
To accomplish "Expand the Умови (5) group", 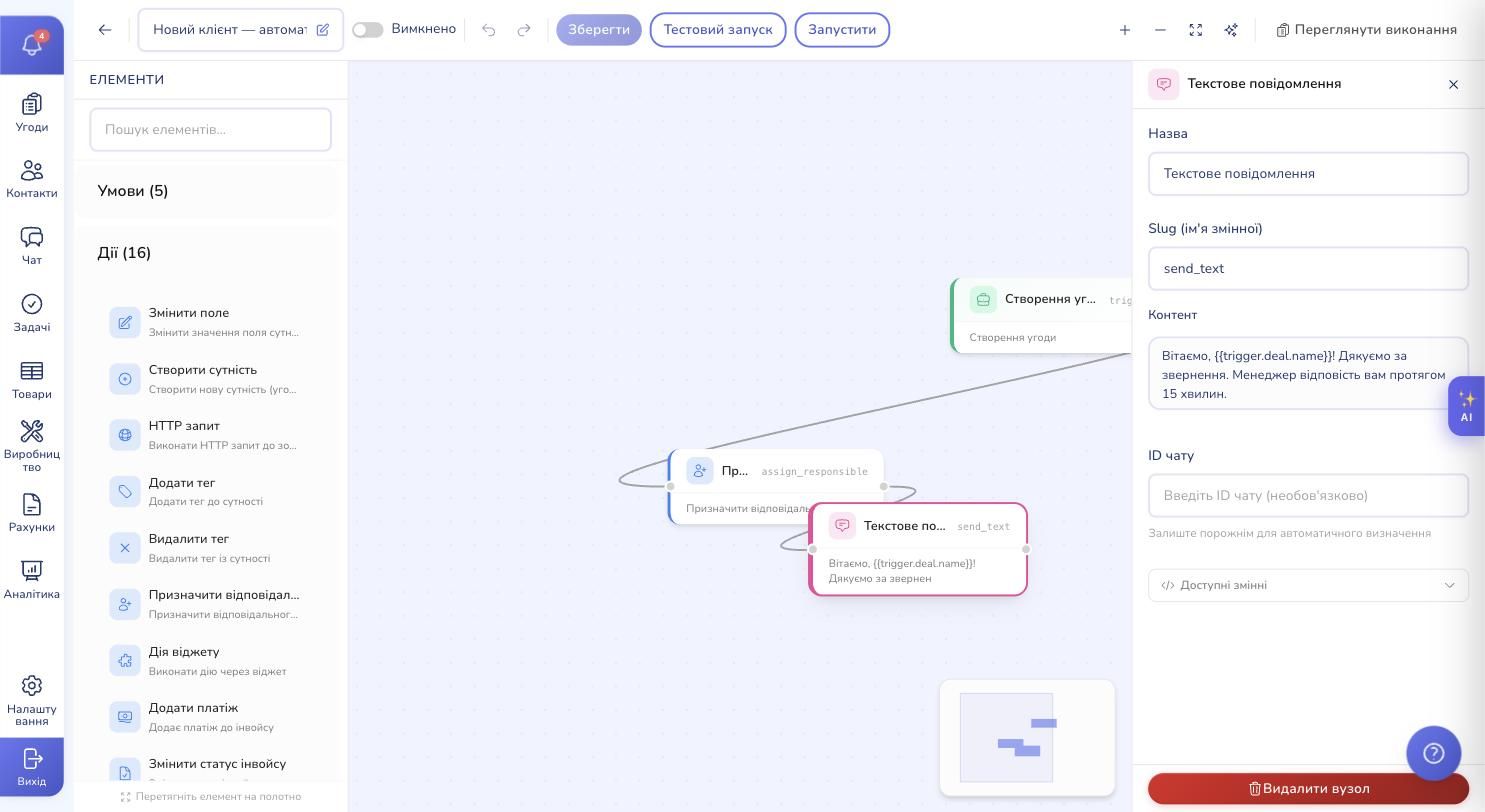I will 205,191.
